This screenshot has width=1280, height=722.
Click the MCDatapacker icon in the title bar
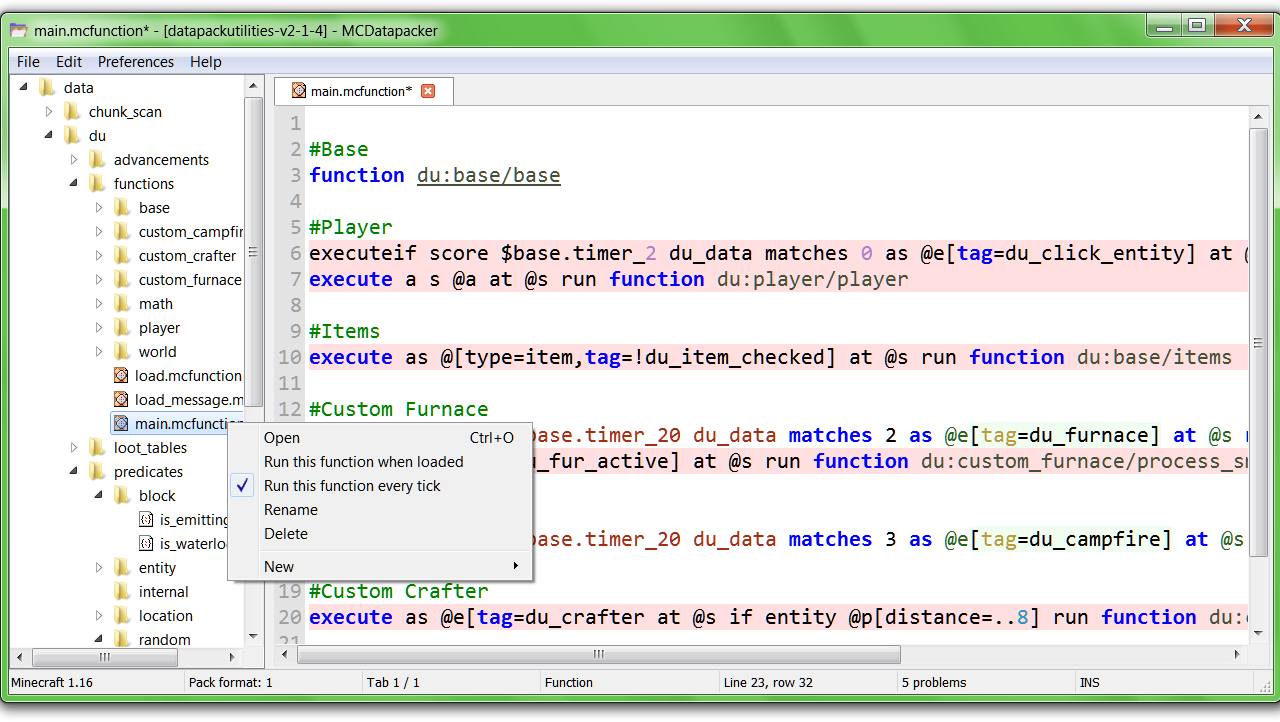[17, 31]
